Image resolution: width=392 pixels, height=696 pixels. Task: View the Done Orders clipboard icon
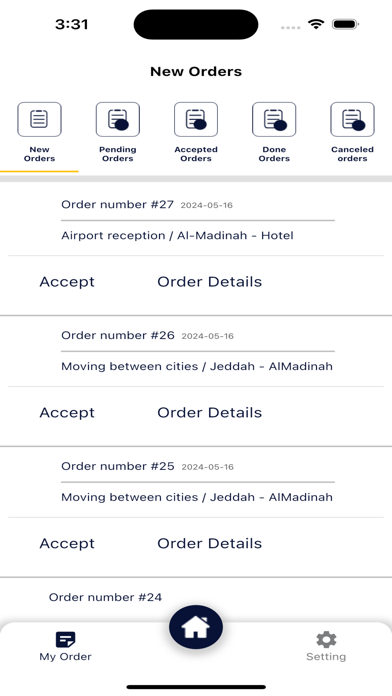[274, 119]
